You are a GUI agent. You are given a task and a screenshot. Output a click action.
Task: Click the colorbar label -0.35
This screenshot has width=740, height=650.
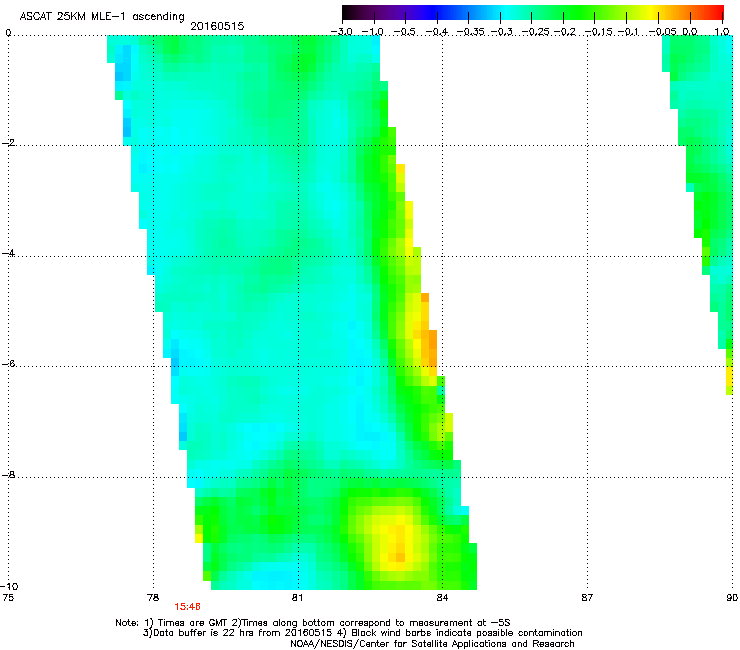[x=472, y=32]
